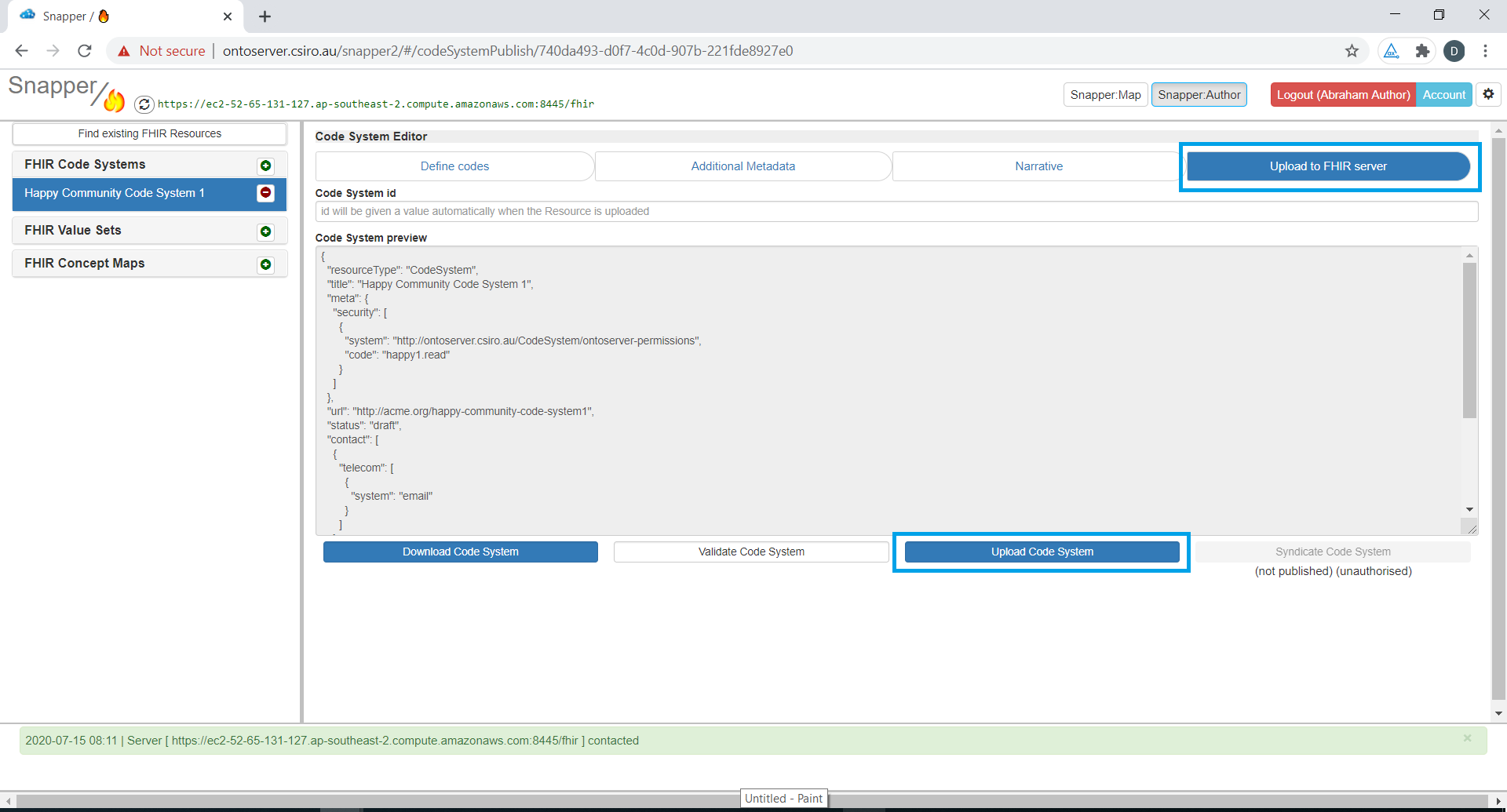The height and width of the screenshot is (812, 1507).
Task: Click the Snapper logo text
Action: pos(53,86)
